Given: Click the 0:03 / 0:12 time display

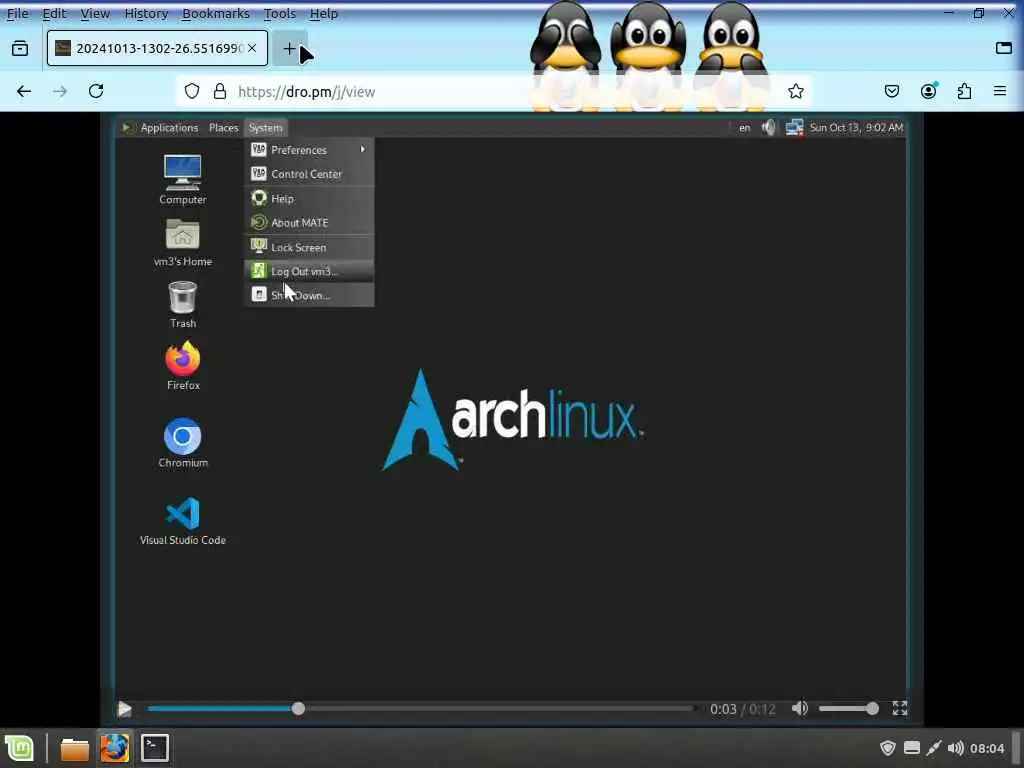Looking at the screenshot, I should pos(743,709).
